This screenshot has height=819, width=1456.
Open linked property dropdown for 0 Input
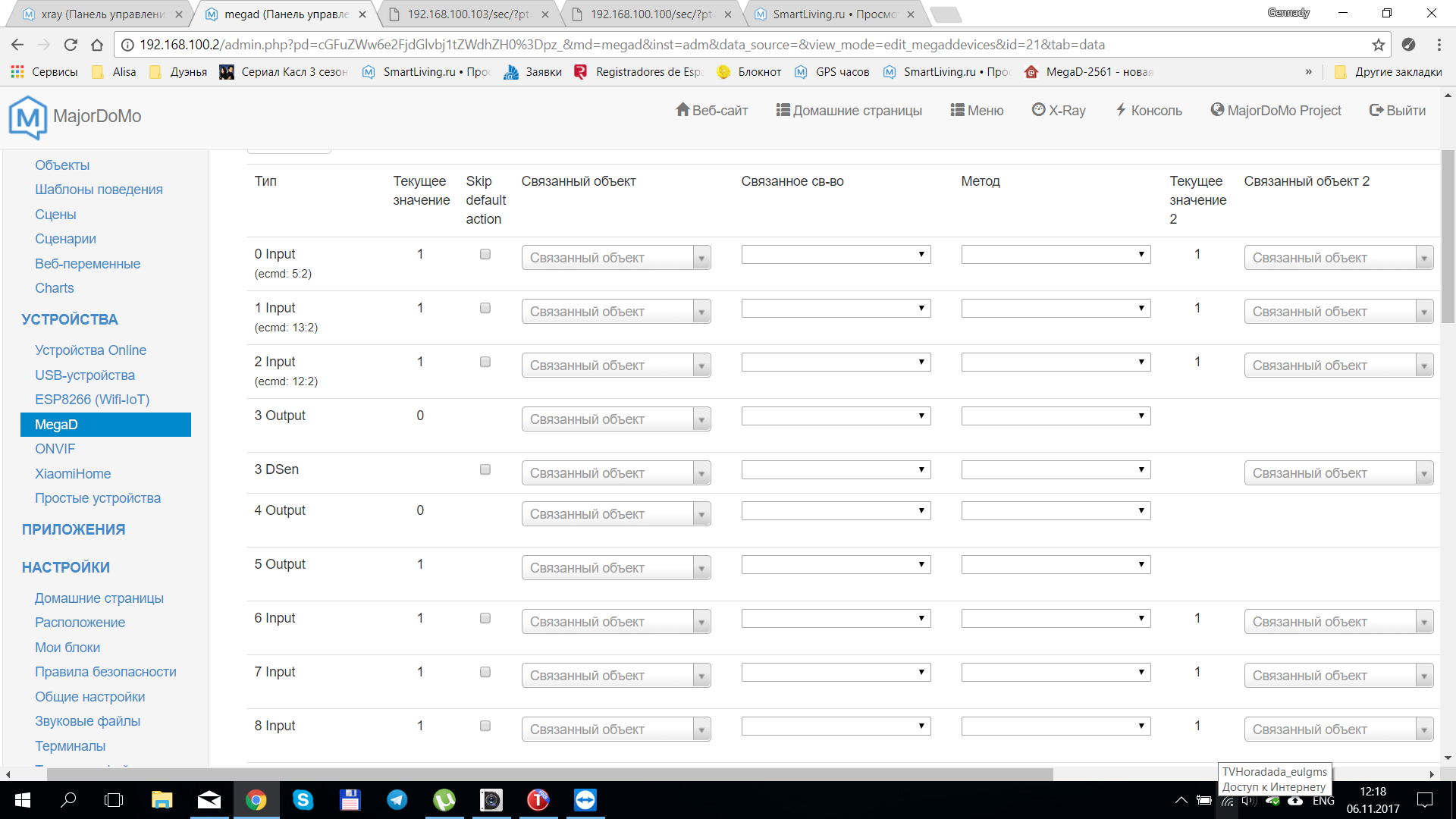pyautogui.click(x=836, y=255)
